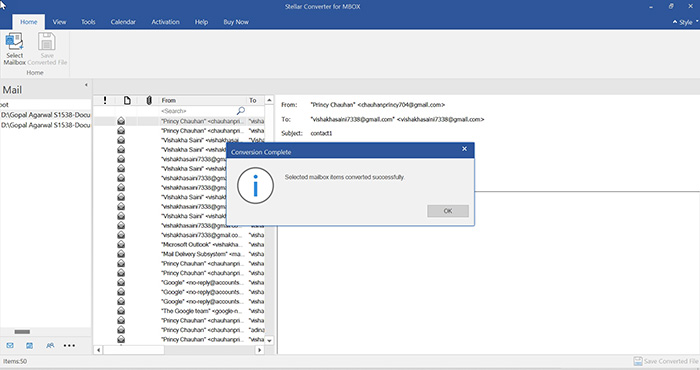Close the Conversion Complete dialog with X
The height and width of the screenshot is (370, 700).
[464, 149]
